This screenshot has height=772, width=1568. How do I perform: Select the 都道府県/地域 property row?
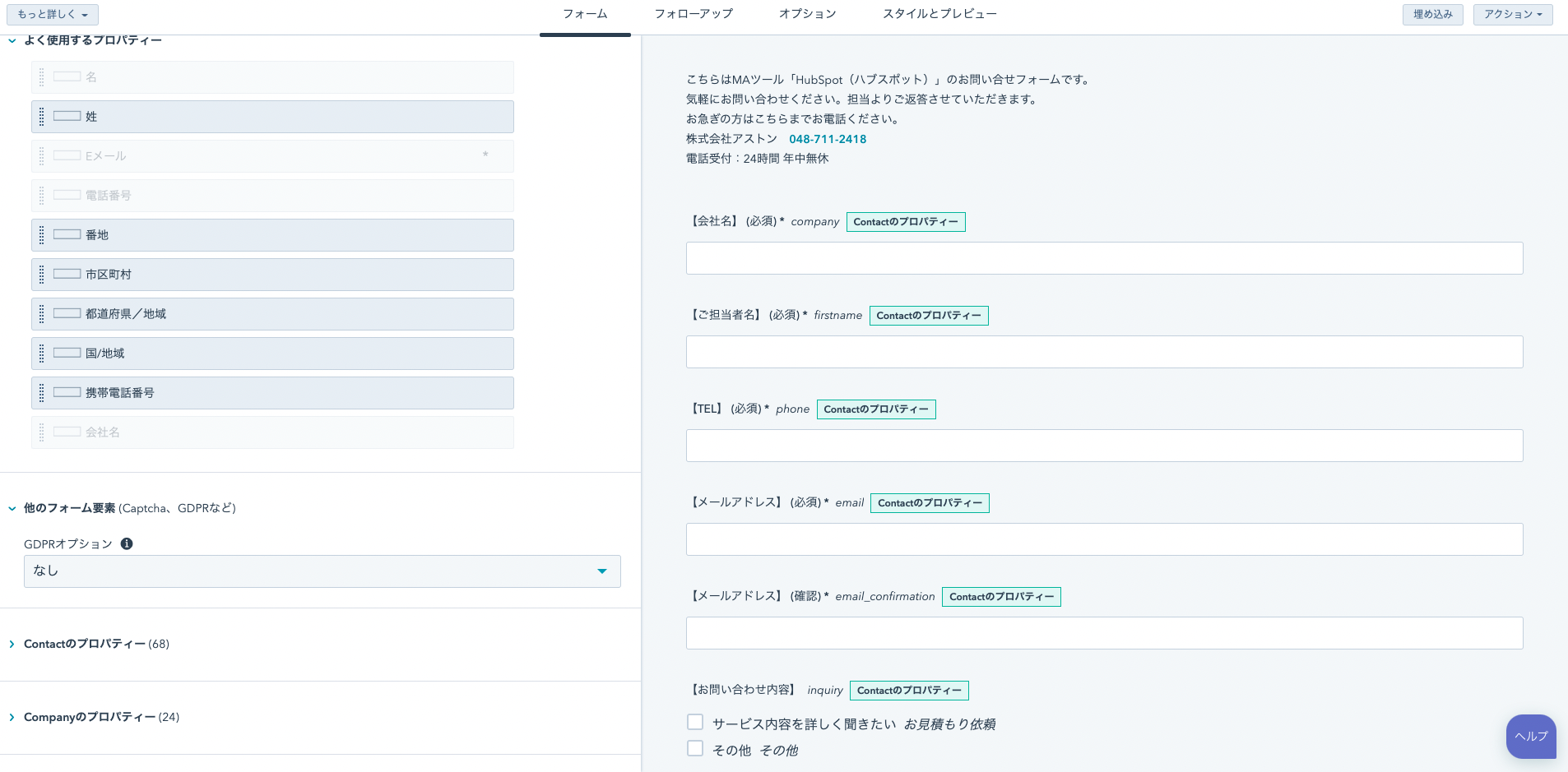[272, 314]
